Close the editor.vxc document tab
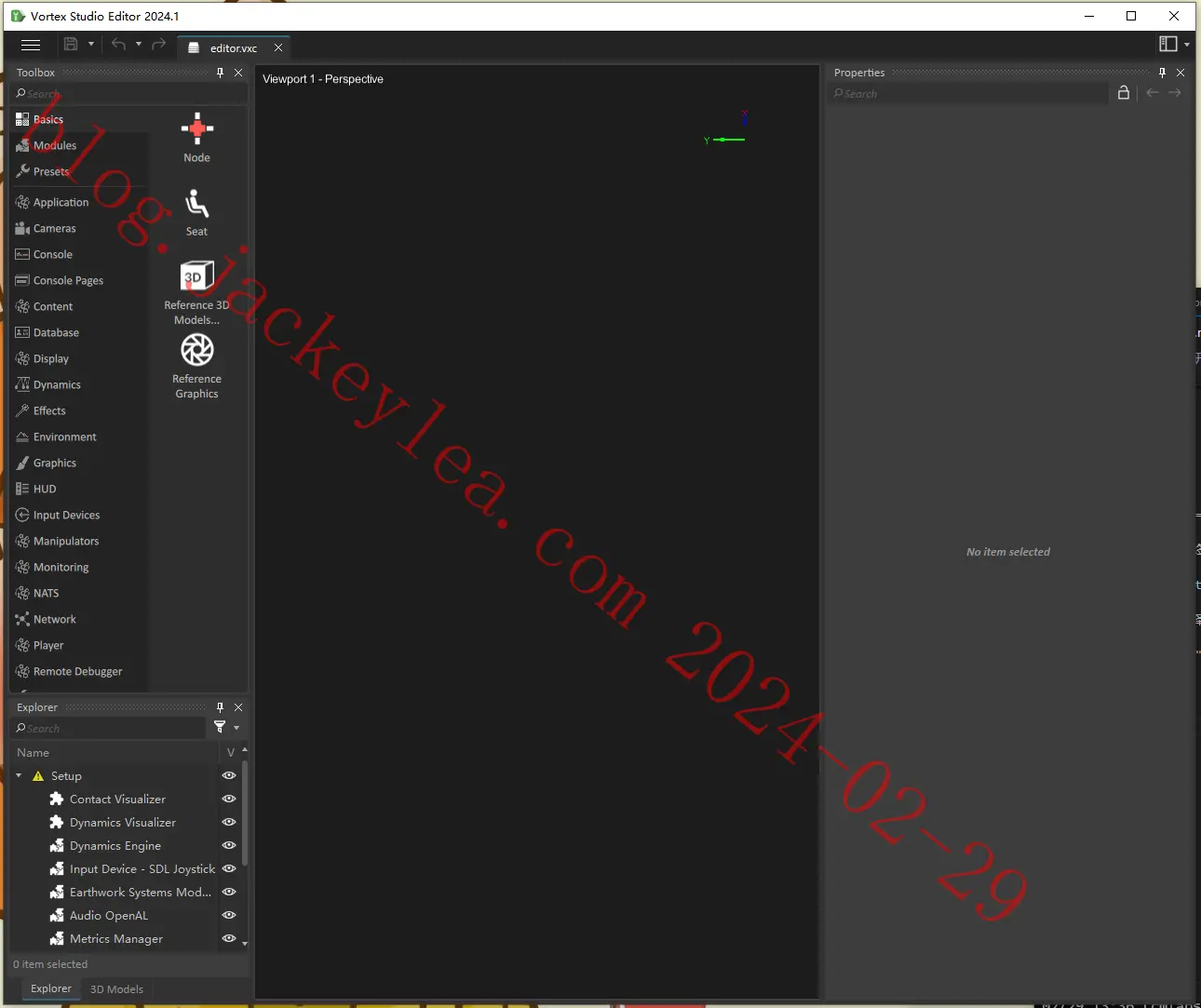The height and width of the screenshot is (1008, 1201). [278, 47]
